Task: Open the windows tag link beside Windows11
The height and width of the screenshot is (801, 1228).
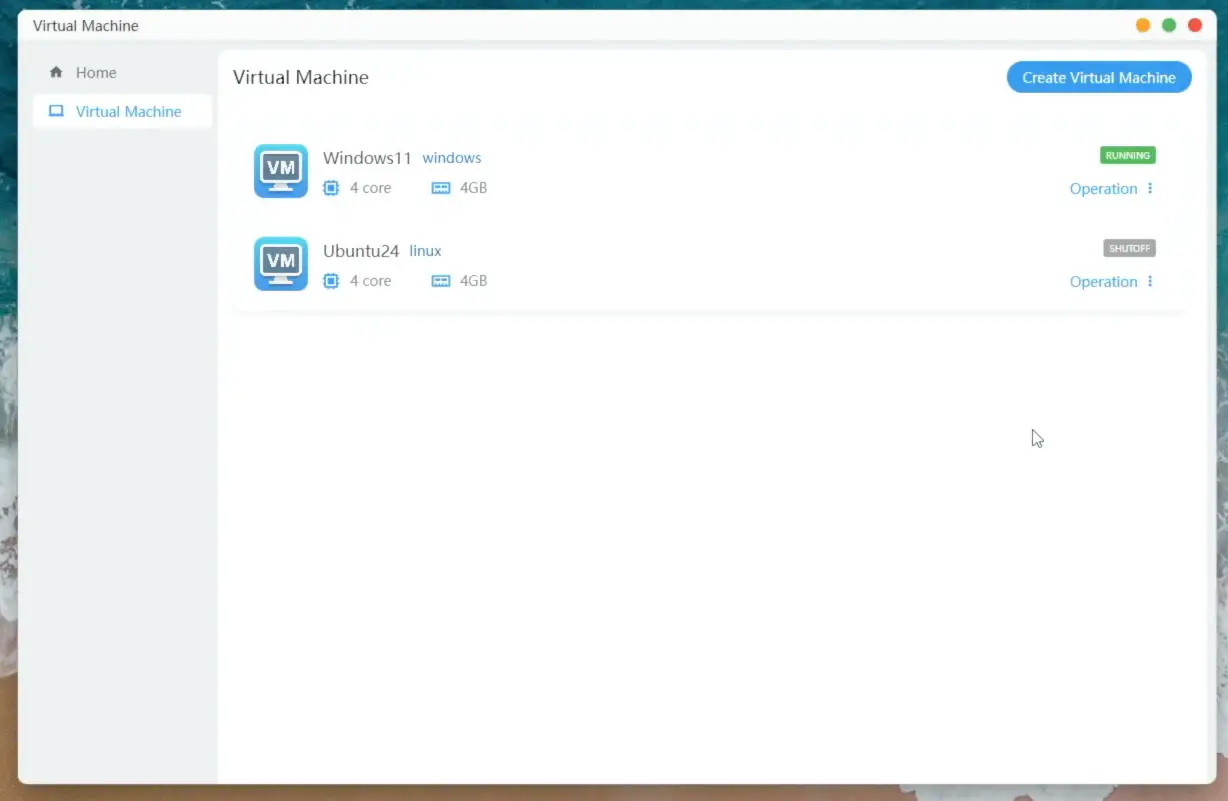Action: [x=452, y=157]
